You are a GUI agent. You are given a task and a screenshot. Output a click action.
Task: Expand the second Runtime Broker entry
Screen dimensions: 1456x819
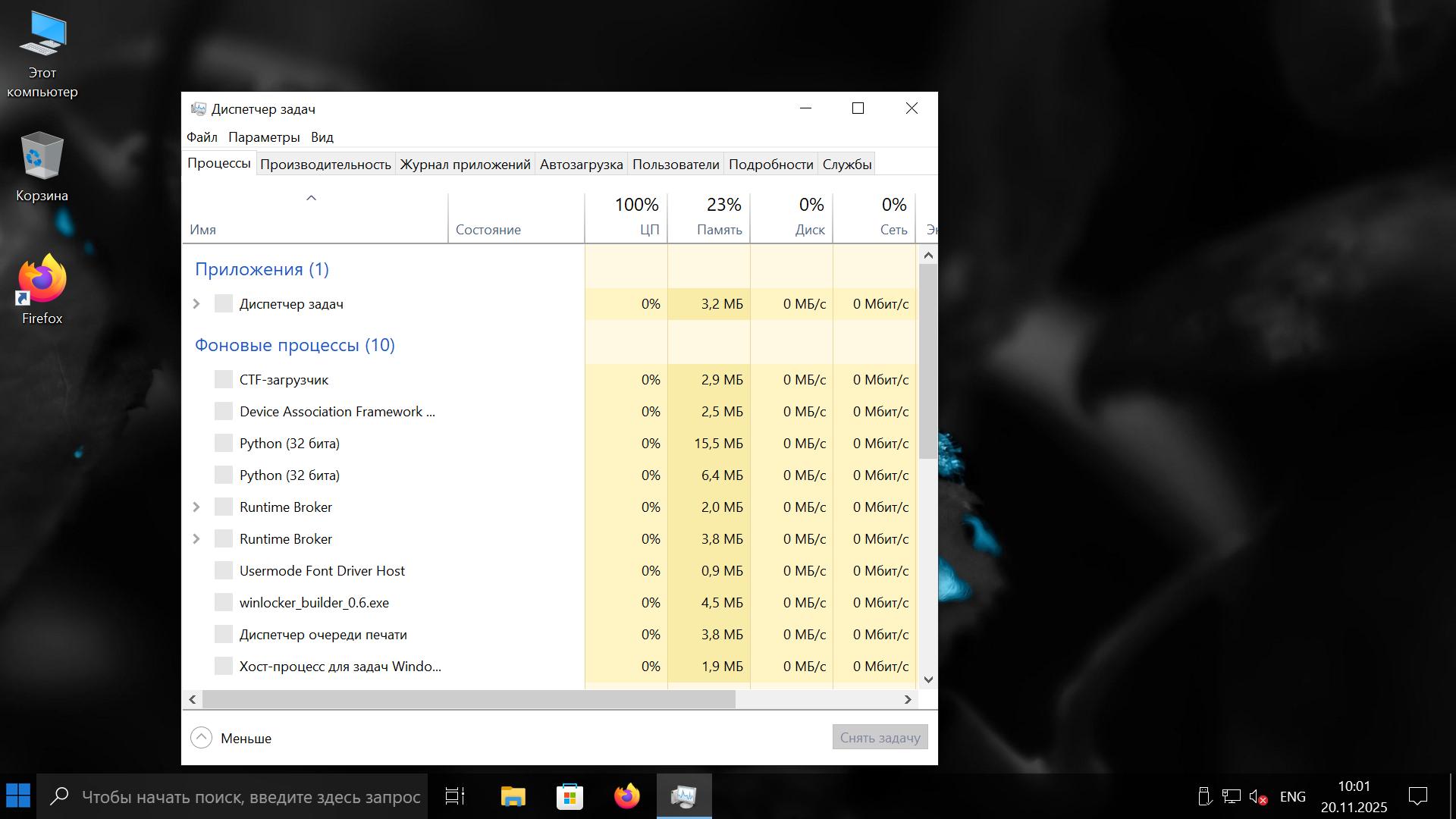pos(196,539)
